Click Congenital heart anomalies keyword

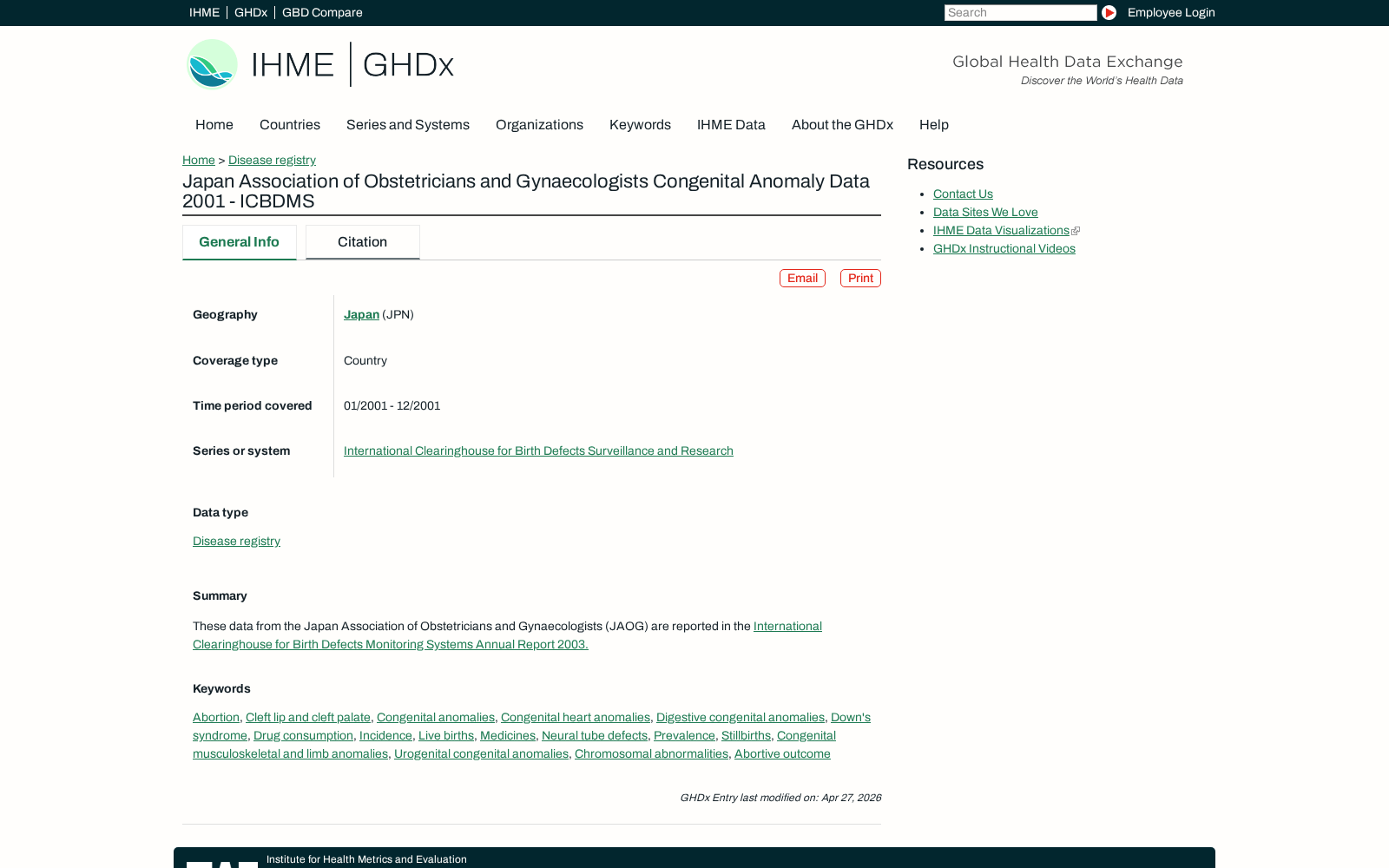click(576, 717)
